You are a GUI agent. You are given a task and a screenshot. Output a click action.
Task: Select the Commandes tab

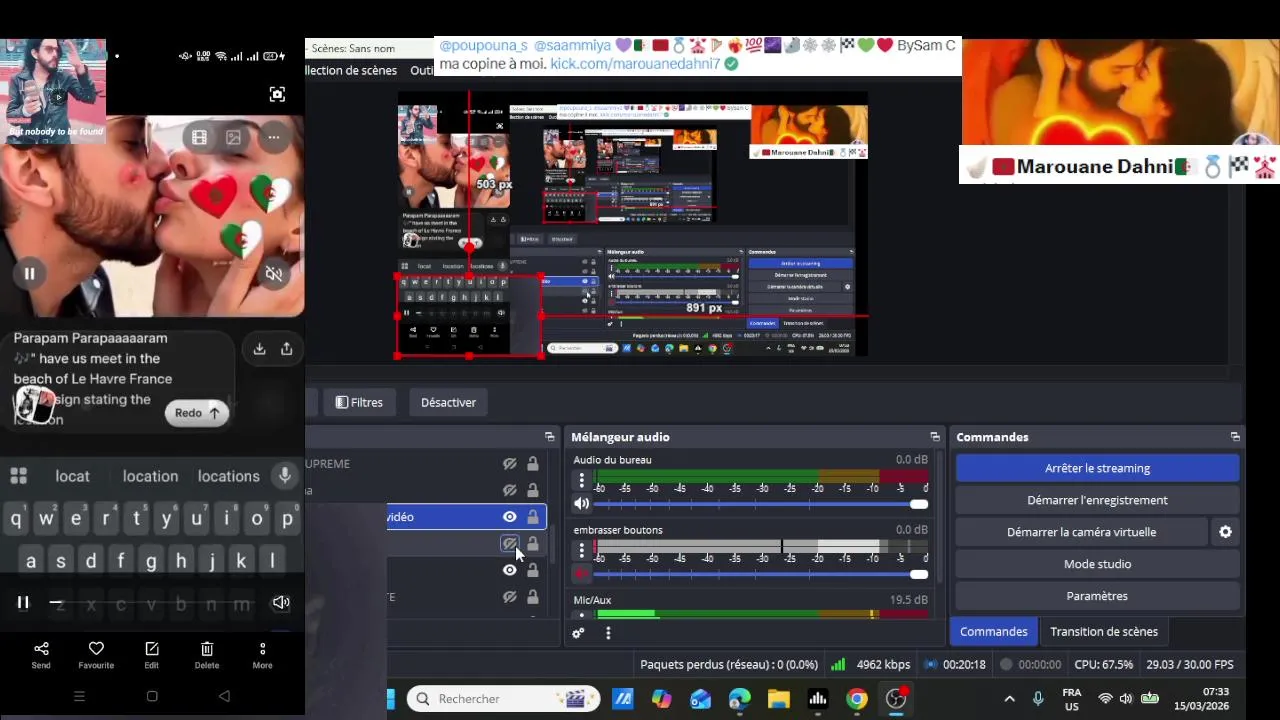click(x=993, y=631)
